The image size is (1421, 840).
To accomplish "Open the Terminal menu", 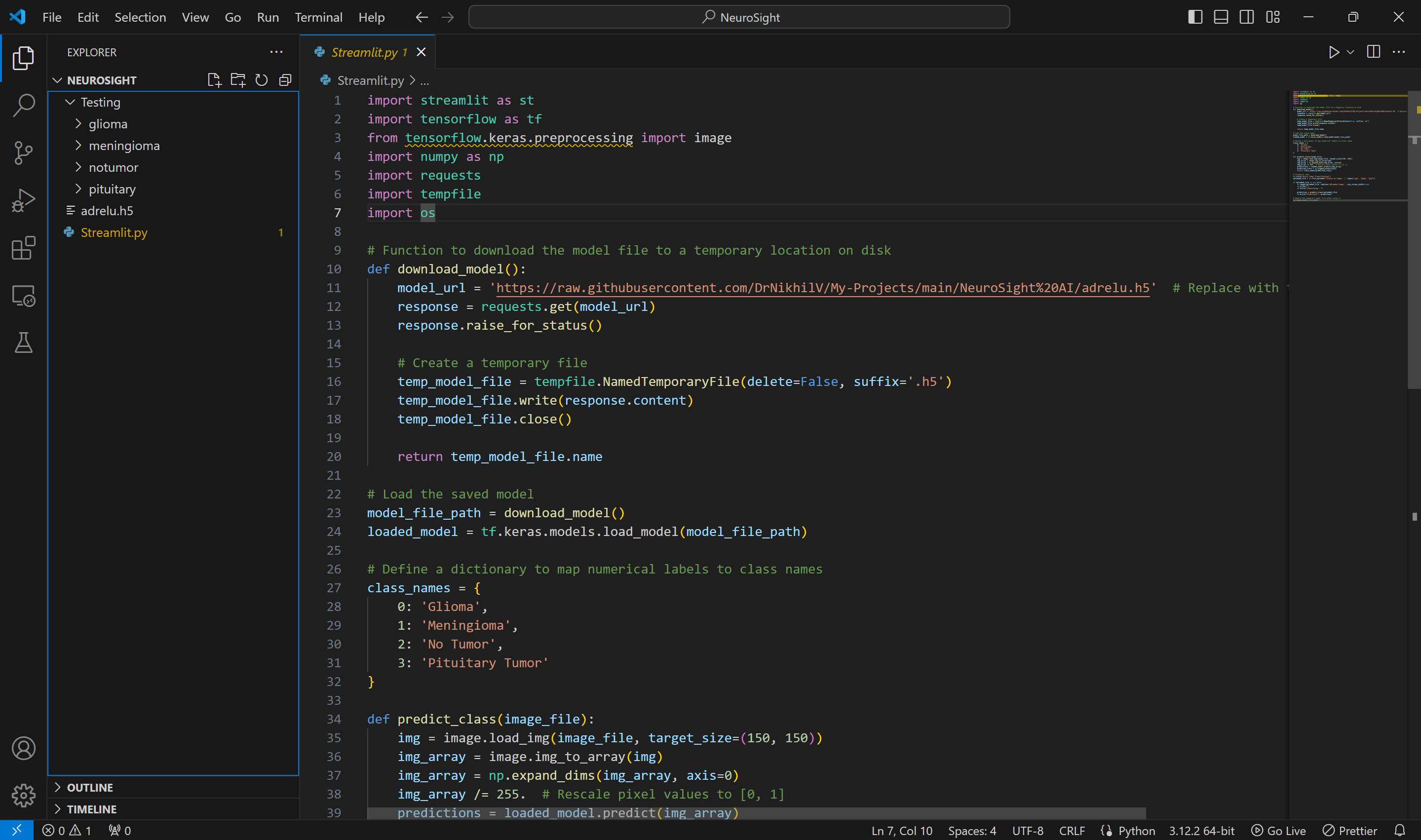I will (318, 17).
